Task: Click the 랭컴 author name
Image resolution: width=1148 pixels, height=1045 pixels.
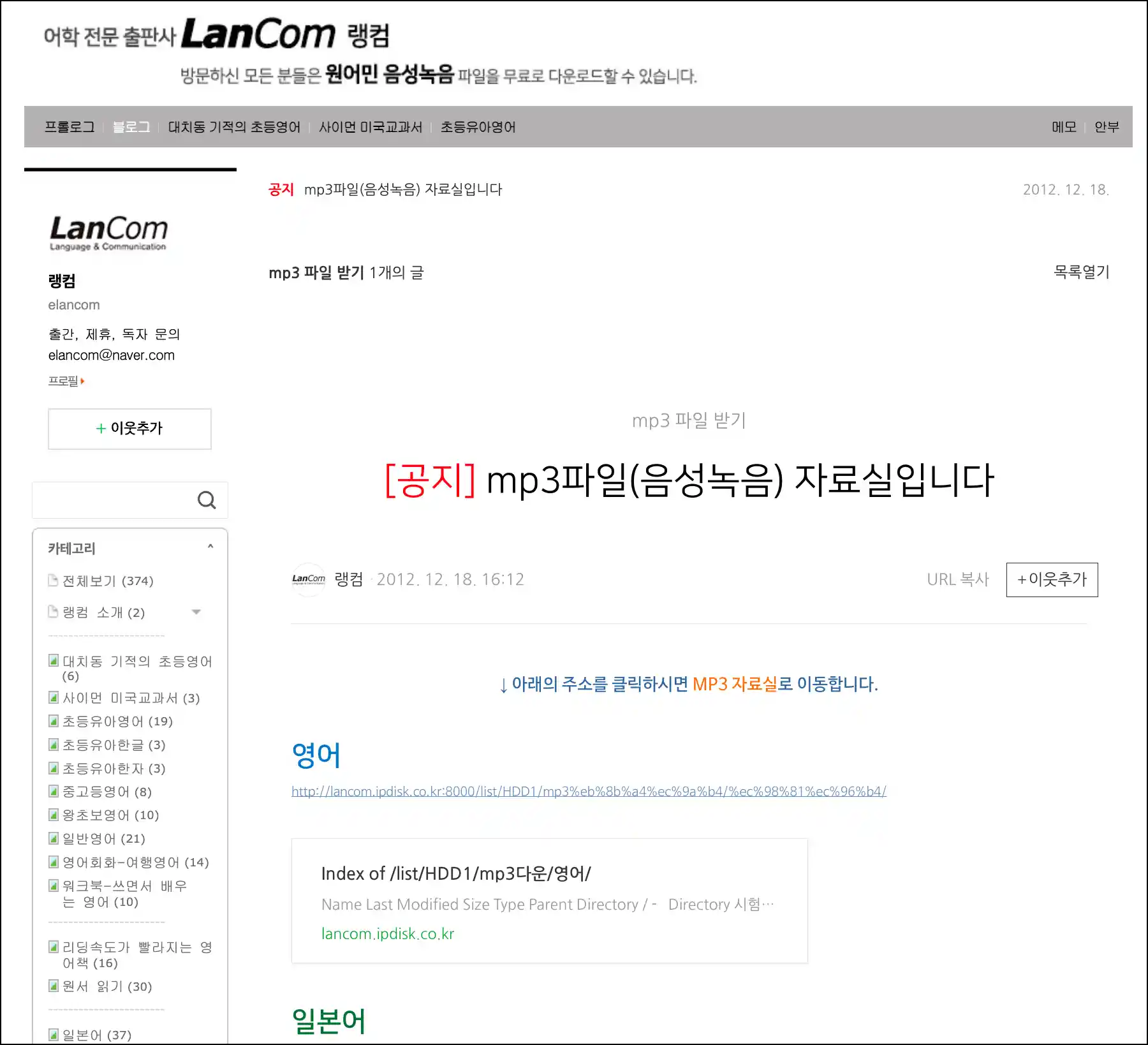Action: pyautogui.click(x=349, y=579)
